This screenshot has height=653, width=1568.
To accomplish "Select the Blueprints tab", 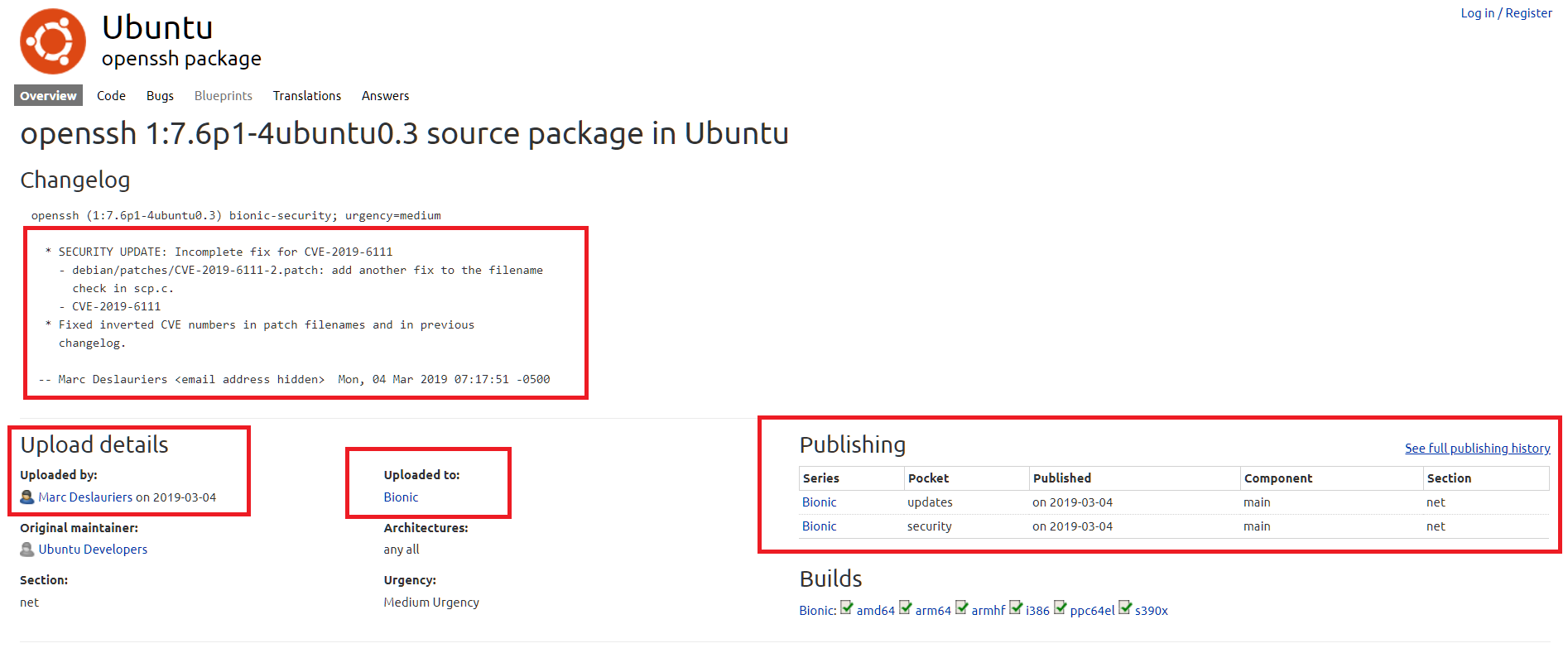I will click(x=224, y=96).
